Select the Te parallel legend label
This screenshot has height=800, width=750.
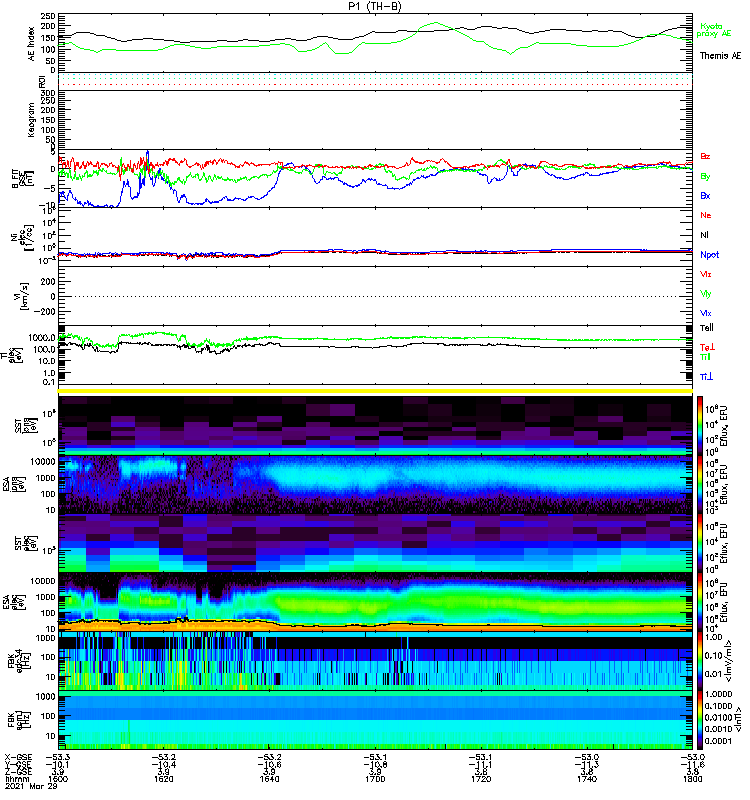click(706, 328)
